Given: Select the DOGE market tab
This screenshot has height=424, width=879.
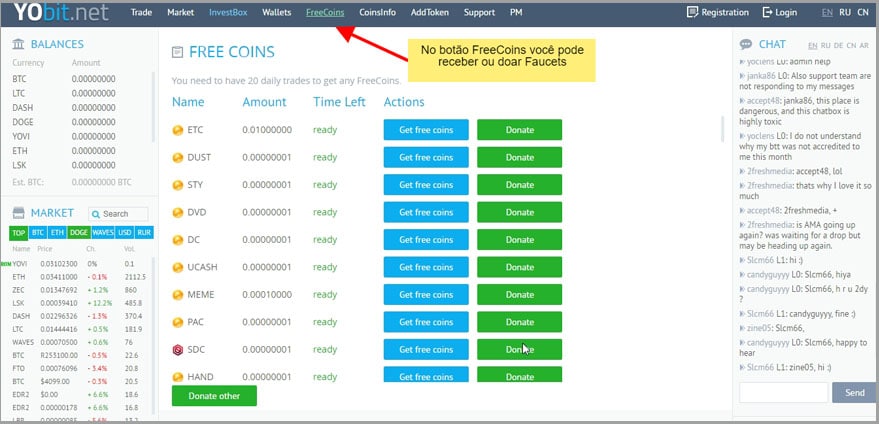Looking at the screenshot, I should tap(79, 233).
